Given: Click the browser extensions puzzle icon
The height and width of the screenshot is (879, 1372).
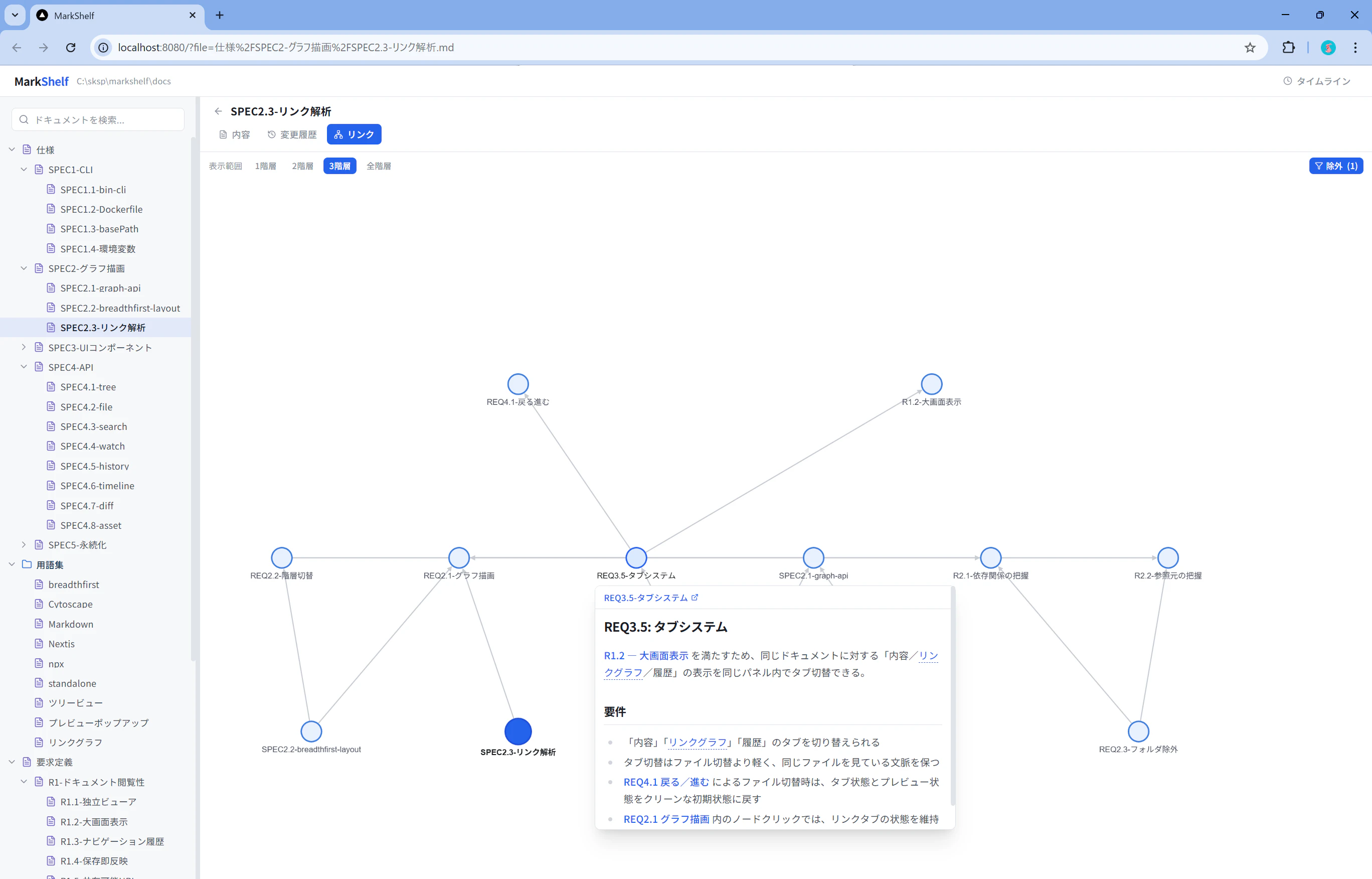Looking at the screenshot, I should (1288, 47).
